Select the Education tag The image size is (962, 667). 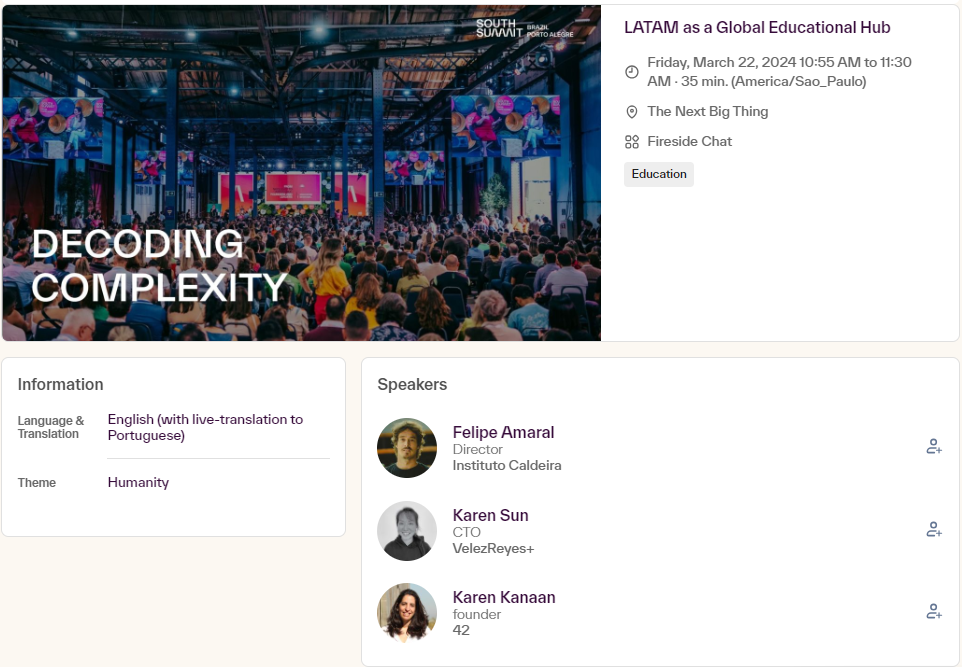click(659, 174)
